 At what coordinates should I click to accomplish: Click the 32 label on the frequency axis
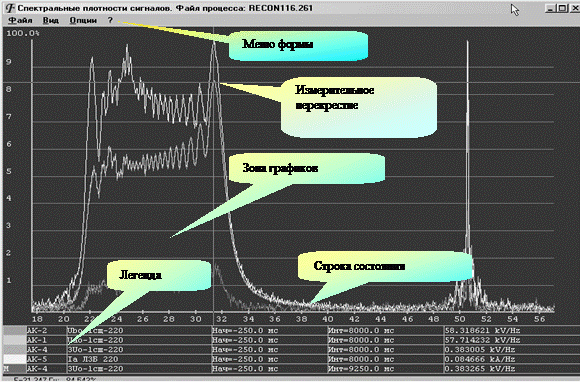pos(222,319)
